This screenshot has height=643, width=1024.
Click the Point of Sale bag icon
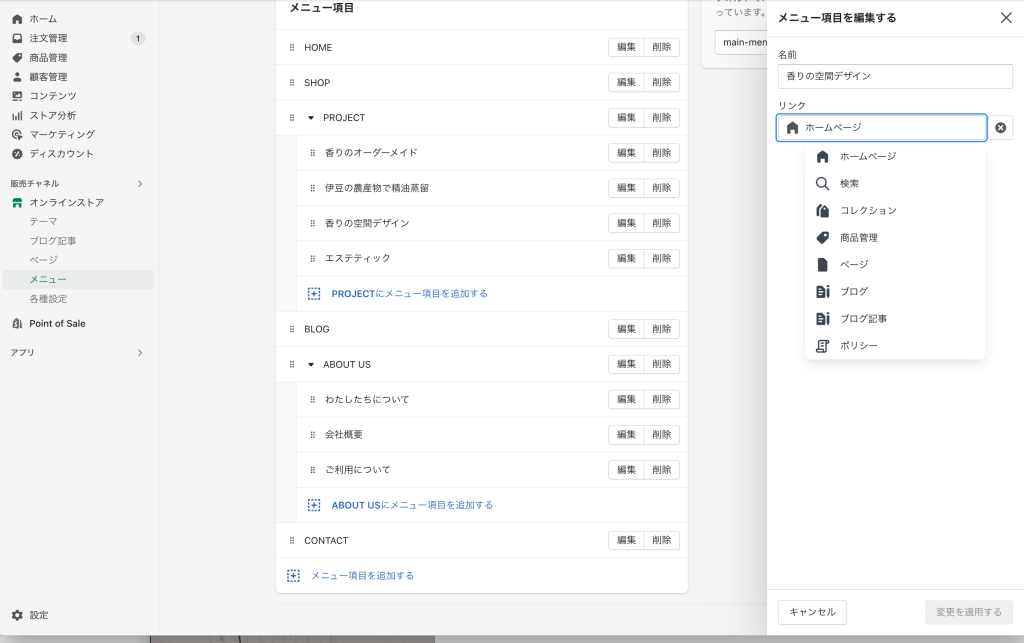point(17,324)
